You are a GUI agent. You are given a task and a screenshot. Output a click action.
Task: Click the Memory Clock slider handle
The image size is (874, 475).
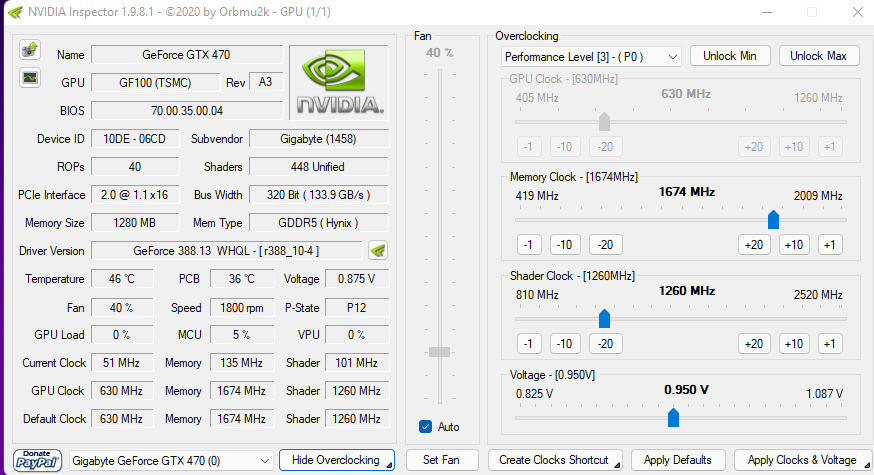[x=773, y=220]
